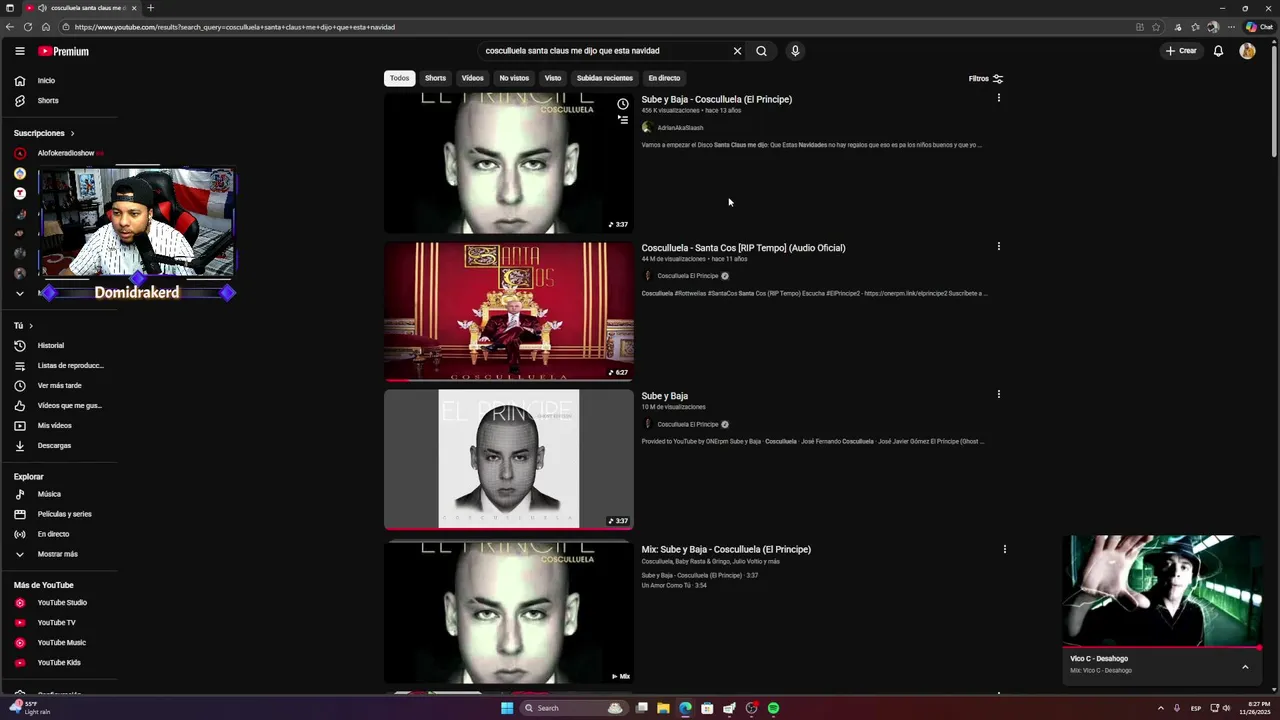Expand the Vico C miniplayer chevron
Viewport: 1280px width, 720px height.
click(x=1245, y=667)
